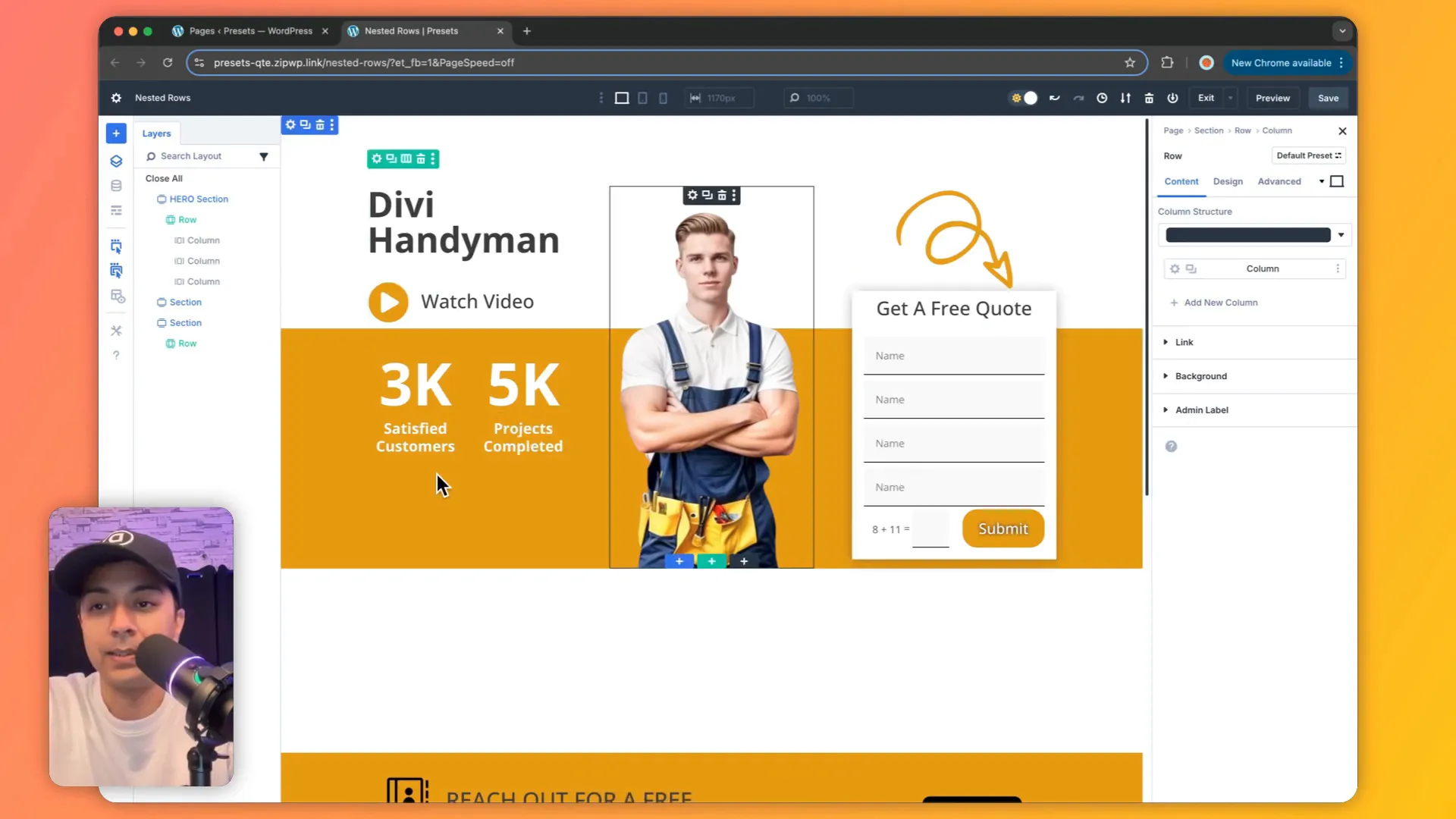Viewport: 1456px width, 819px height.
Task: Click trash icon to clear layout
Action: click(1149, 98)
